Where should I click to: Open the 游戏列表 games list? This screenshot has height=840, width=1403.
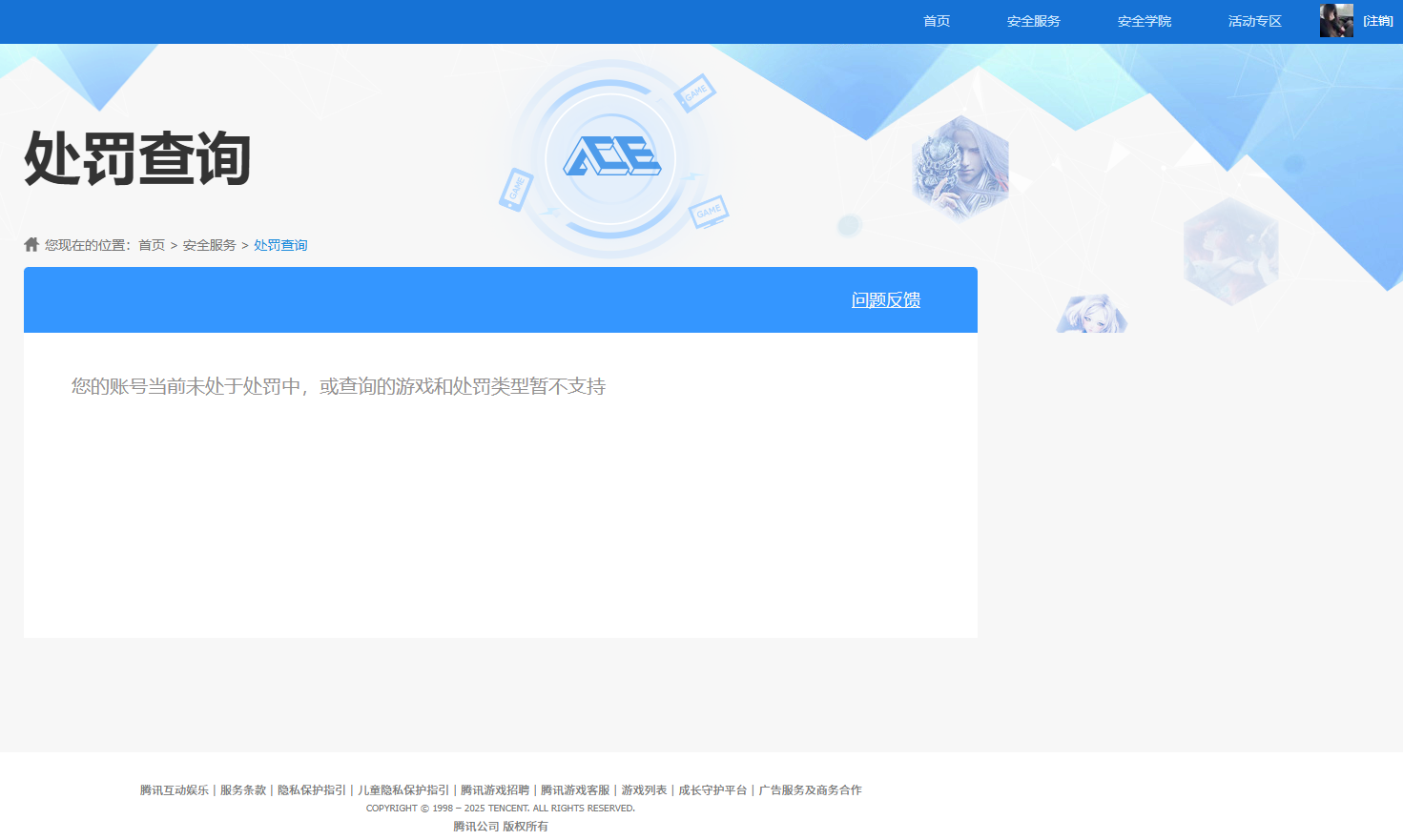click(x=643, y=789)
